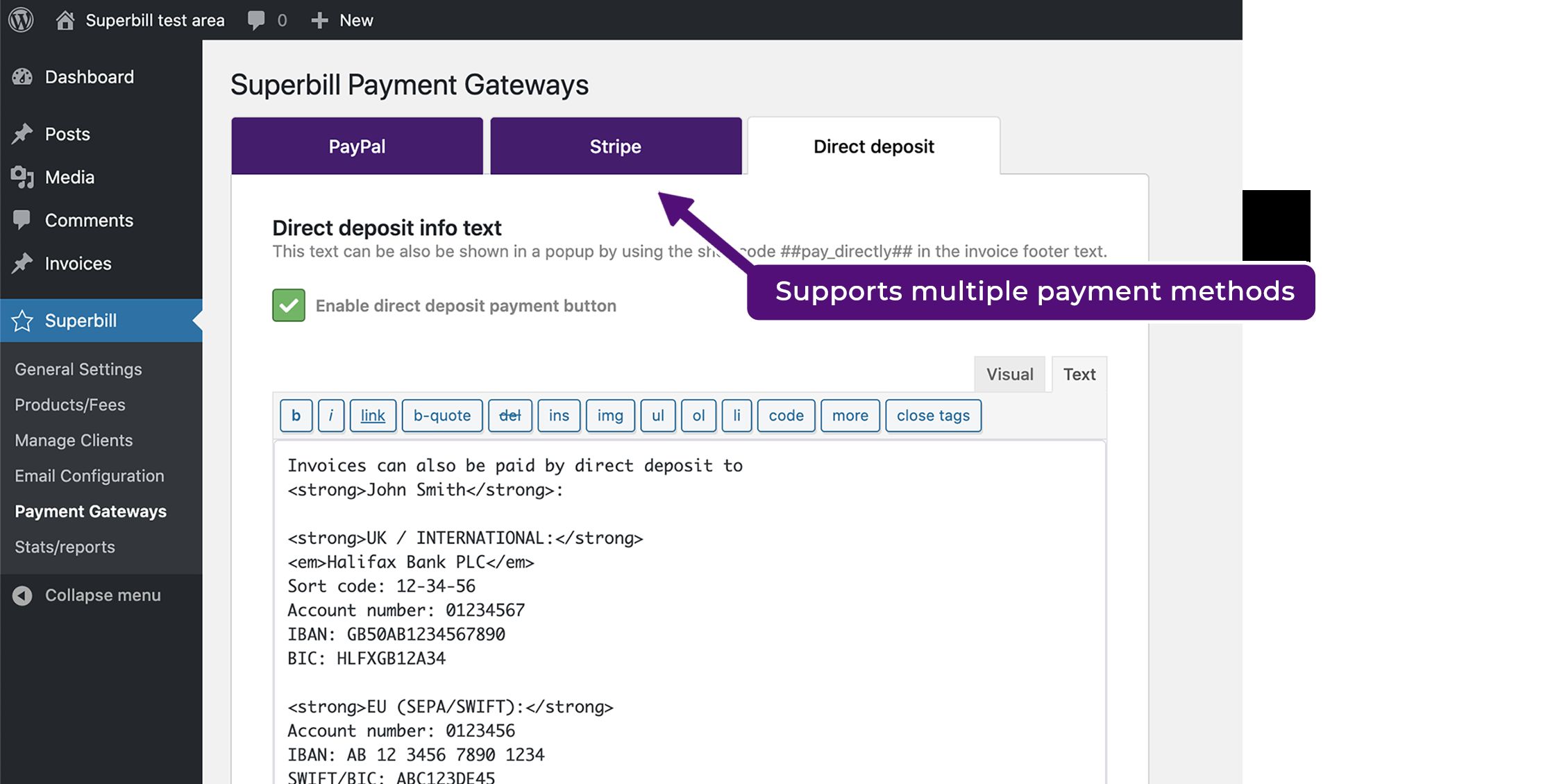Screen dimensions: 1541x784
Task: Click the Collapse menu arrow icon
Action: click(22, 595)
